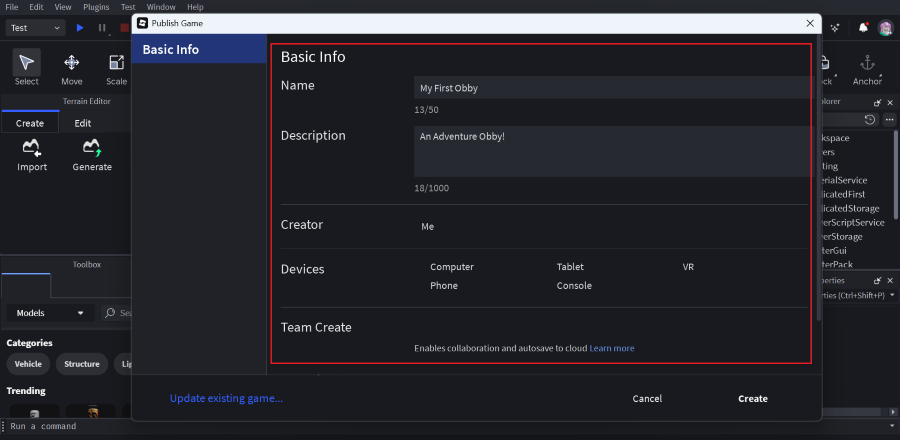Viewport: 900px width, 440px height.
Task: Open the Learn more link for Team Create
Action: pos(612,348)
